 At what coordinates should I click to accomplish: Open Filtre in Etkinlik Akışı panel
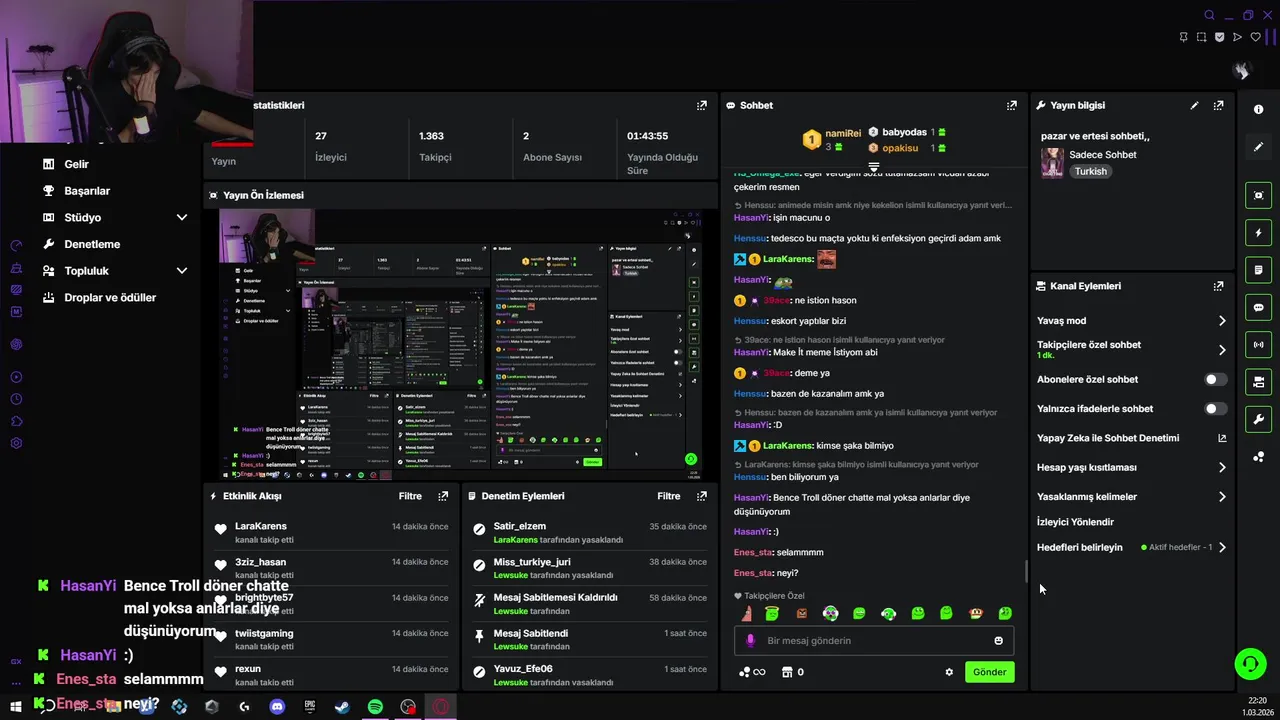[410, 496]
